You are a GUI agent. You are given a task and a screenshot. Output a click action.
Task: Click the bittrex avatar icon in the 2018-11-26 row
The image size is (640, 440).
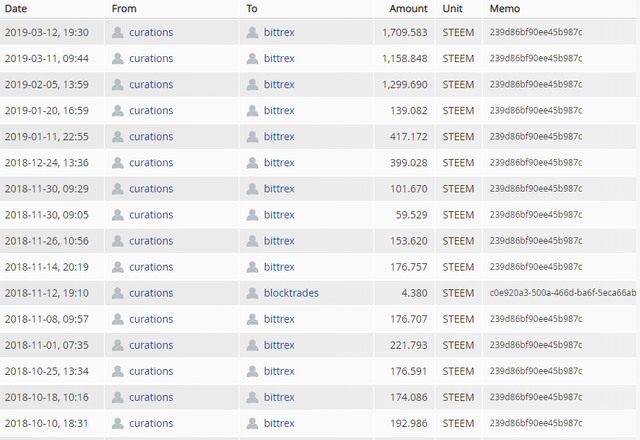click(252, 241)
